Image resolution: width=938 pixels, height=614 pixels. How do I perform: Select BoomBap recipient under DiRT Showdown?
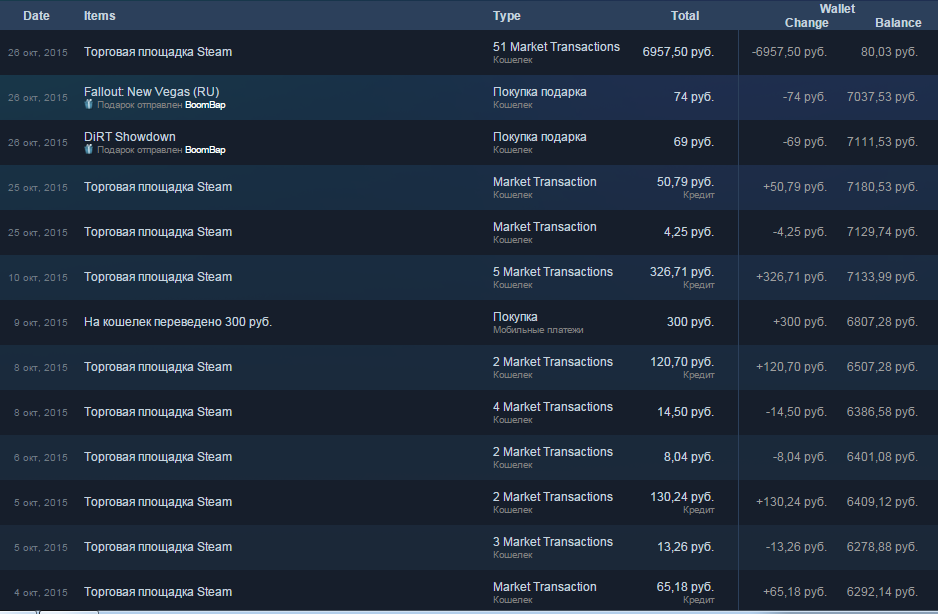point(205,150)
